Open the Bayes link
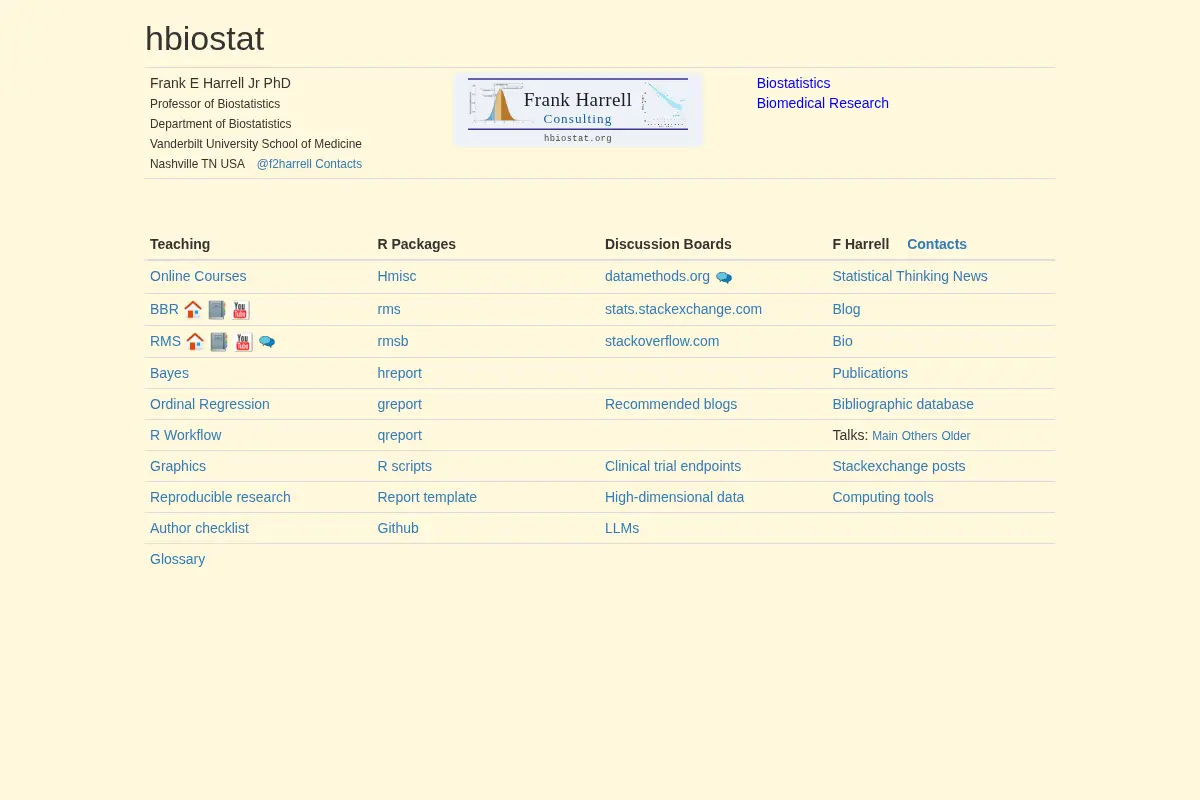Screen dimensions: 1200x800 [x=169, y=373]
